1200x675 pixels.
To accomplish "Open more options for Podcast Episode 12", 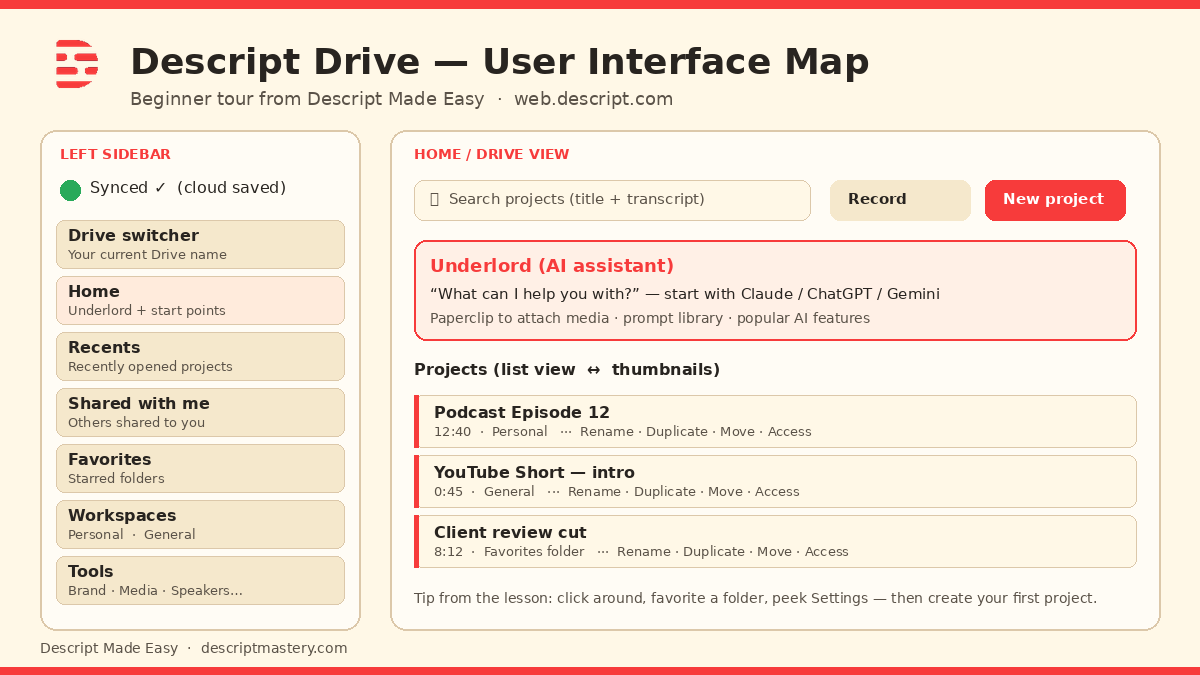I will click(x=566, y=432).
